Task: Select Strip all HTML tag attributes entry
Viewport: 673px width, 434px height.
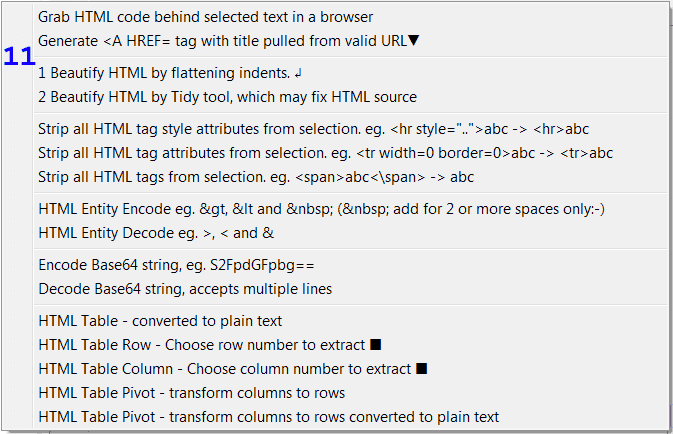Action: click(325, 153)
